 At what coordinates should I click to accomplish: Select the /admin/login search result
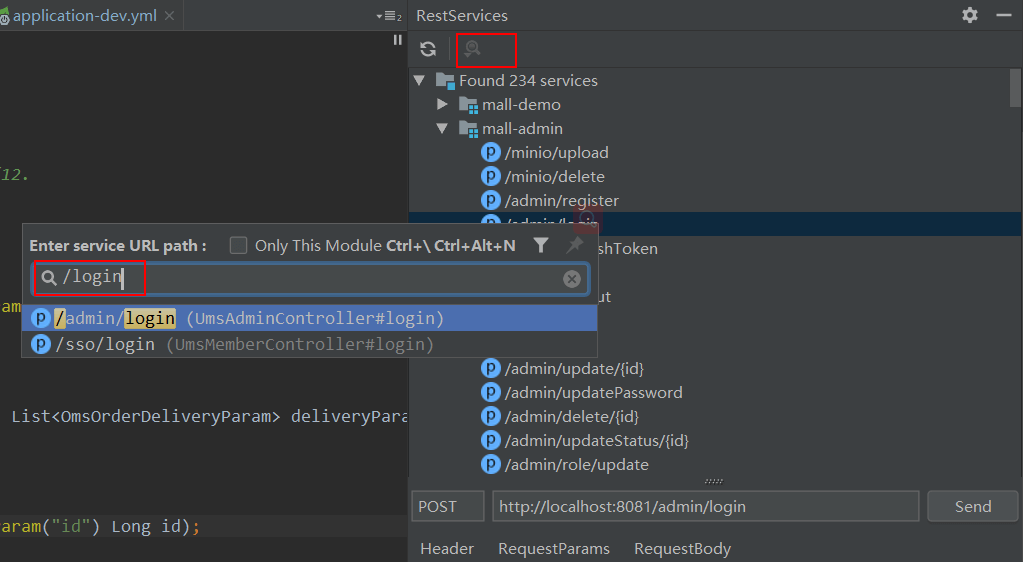309,318
